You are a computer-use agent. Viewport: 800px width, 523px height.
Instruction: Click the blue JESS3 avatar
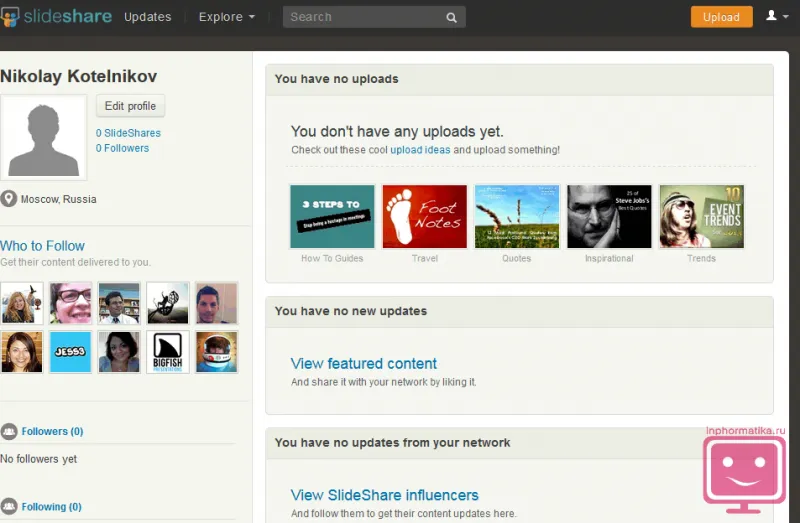[70, 352]
